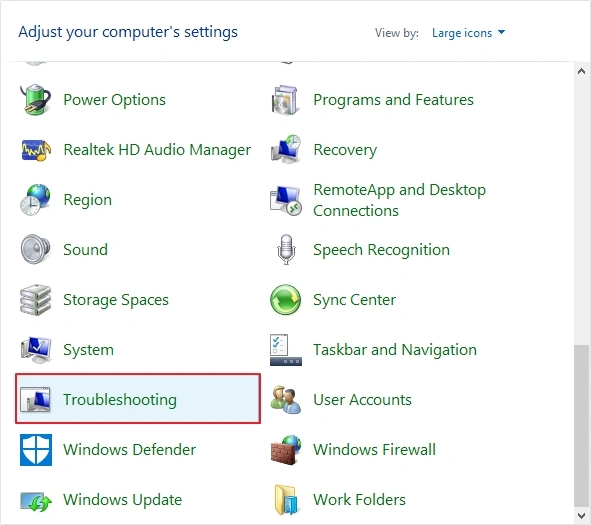This screenshot has width=591, height=525.
Task: Click the Sync Center link
Action: click(x=354, y=300)
